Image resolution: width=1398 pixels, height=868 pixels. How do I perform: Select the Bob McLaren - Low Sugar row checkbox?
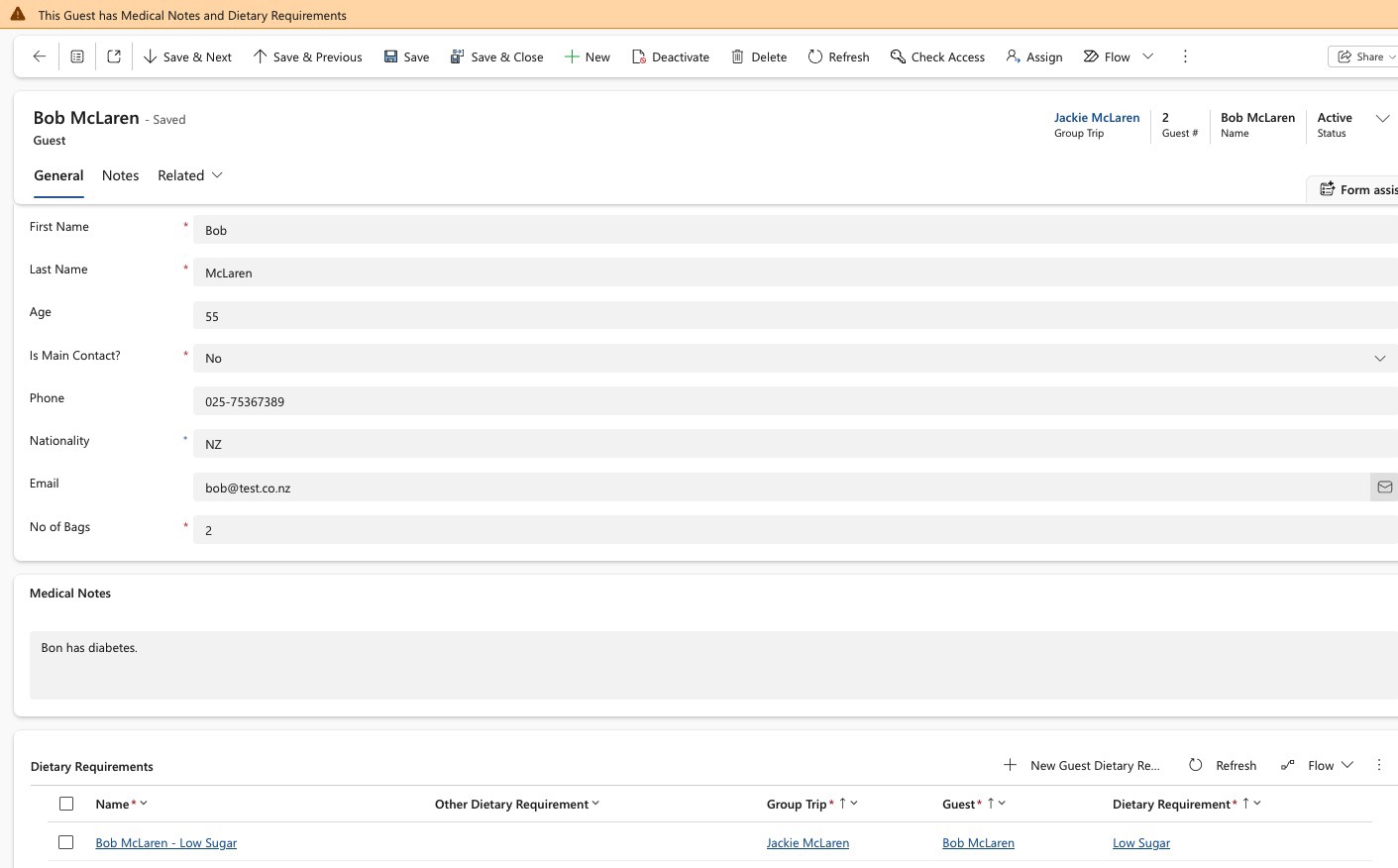66,842
